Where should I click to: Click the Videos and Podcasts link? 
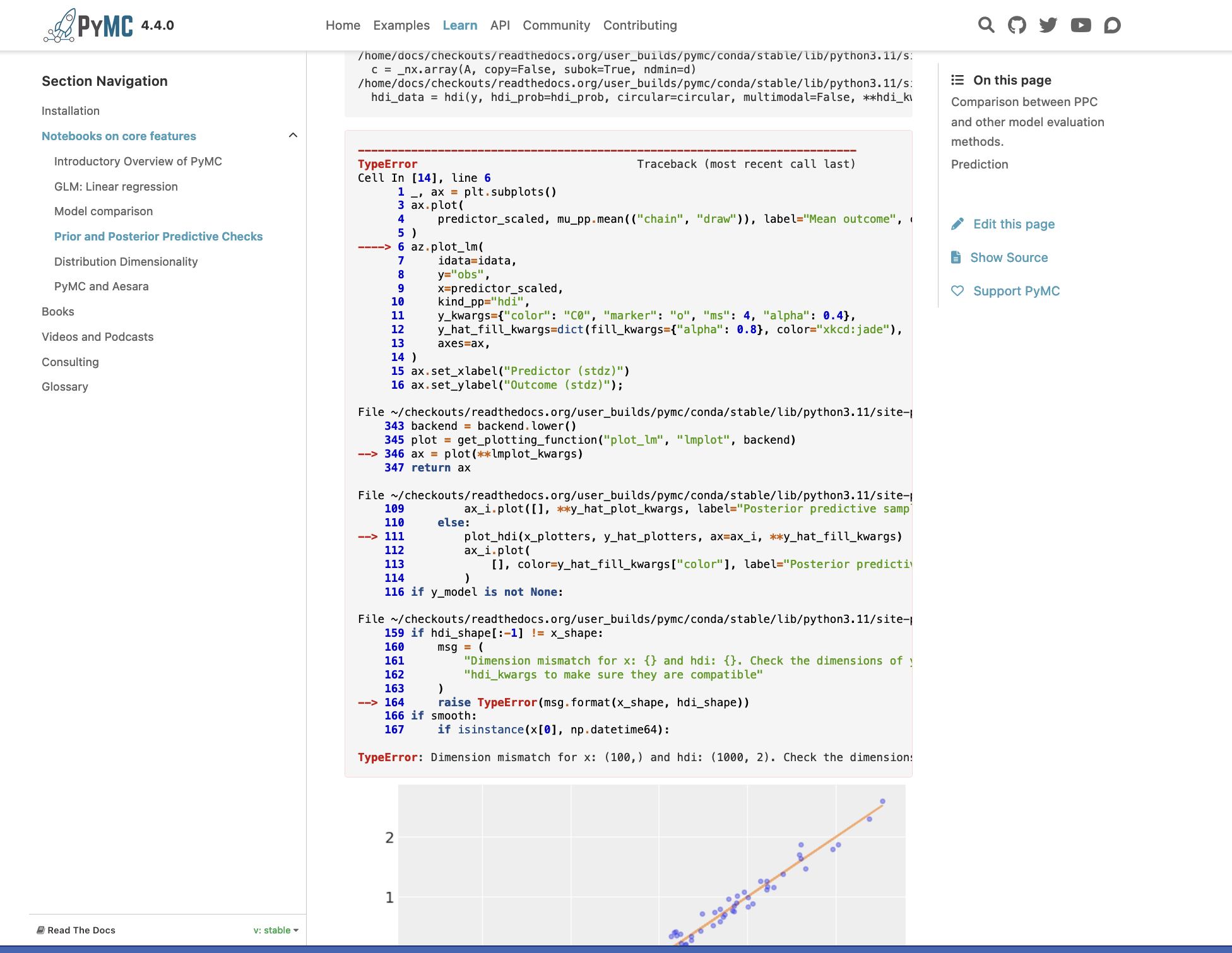(x=97, y=337)
